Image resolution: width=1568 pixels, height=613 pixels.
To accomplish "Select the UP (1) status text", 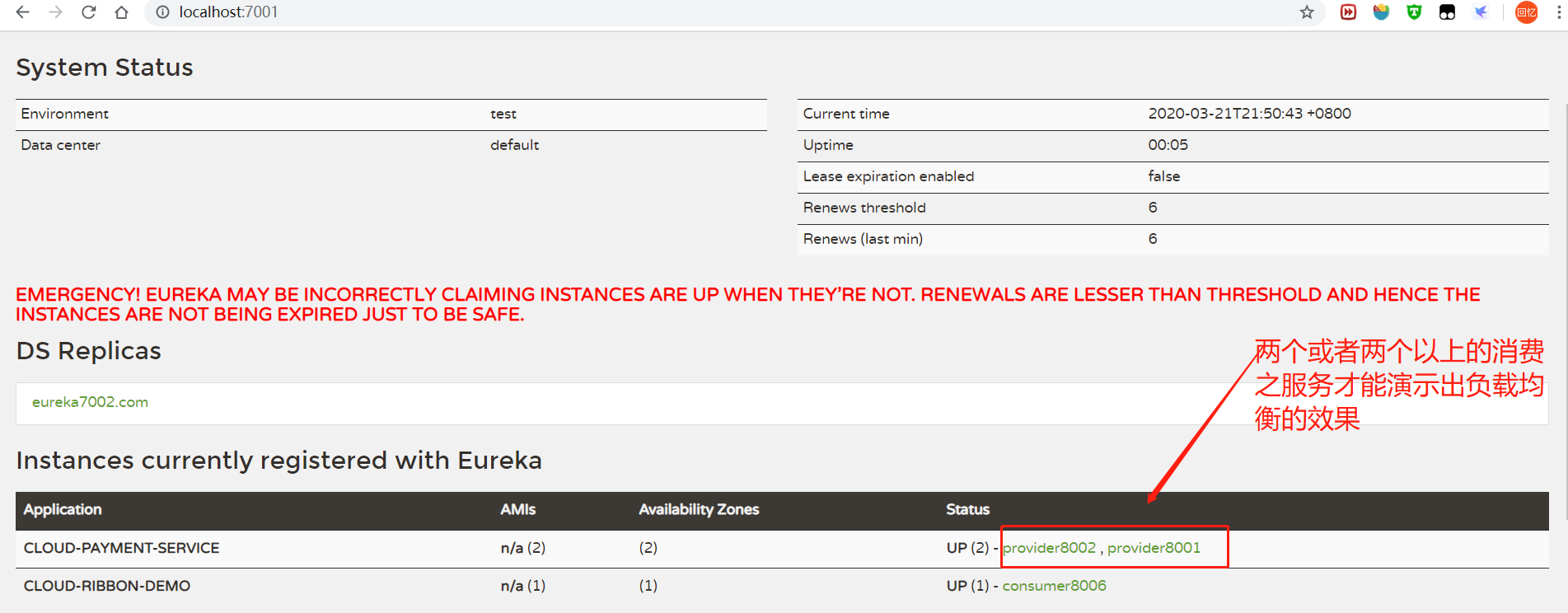I will 967,586.
